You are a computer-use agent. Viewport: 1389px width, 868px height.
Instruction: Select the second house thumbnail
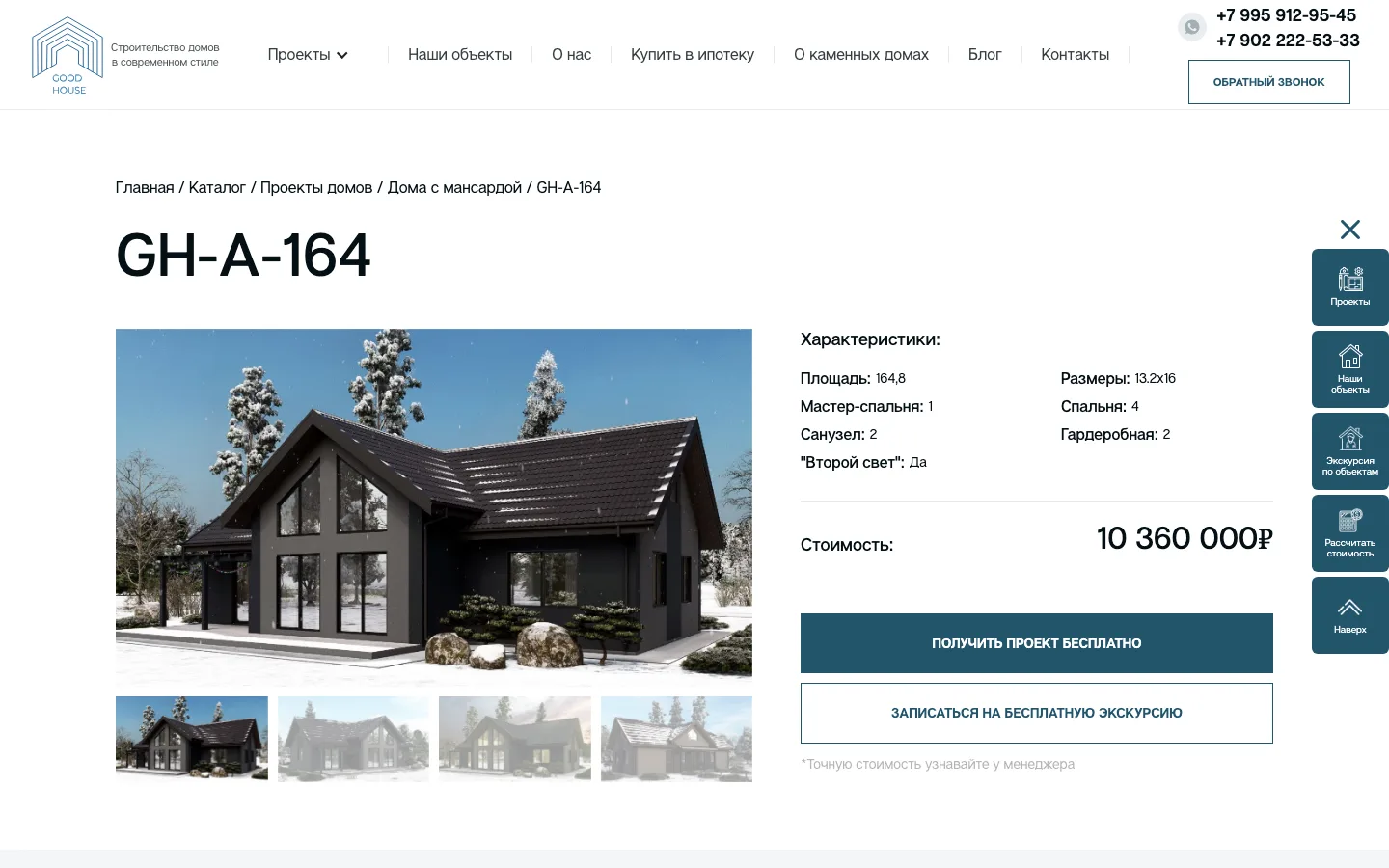353,739
